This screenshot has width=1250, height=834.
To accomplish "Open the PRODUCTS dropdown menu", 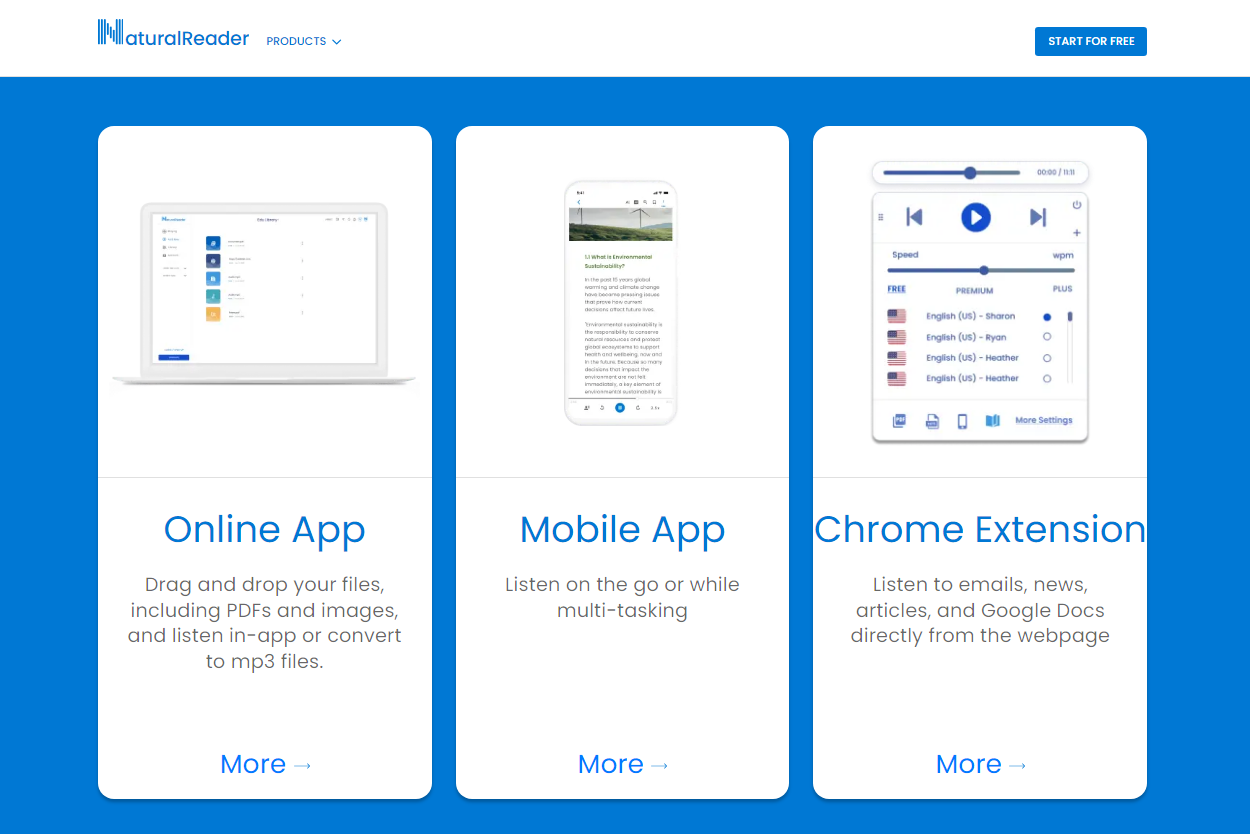I will 304,42.
